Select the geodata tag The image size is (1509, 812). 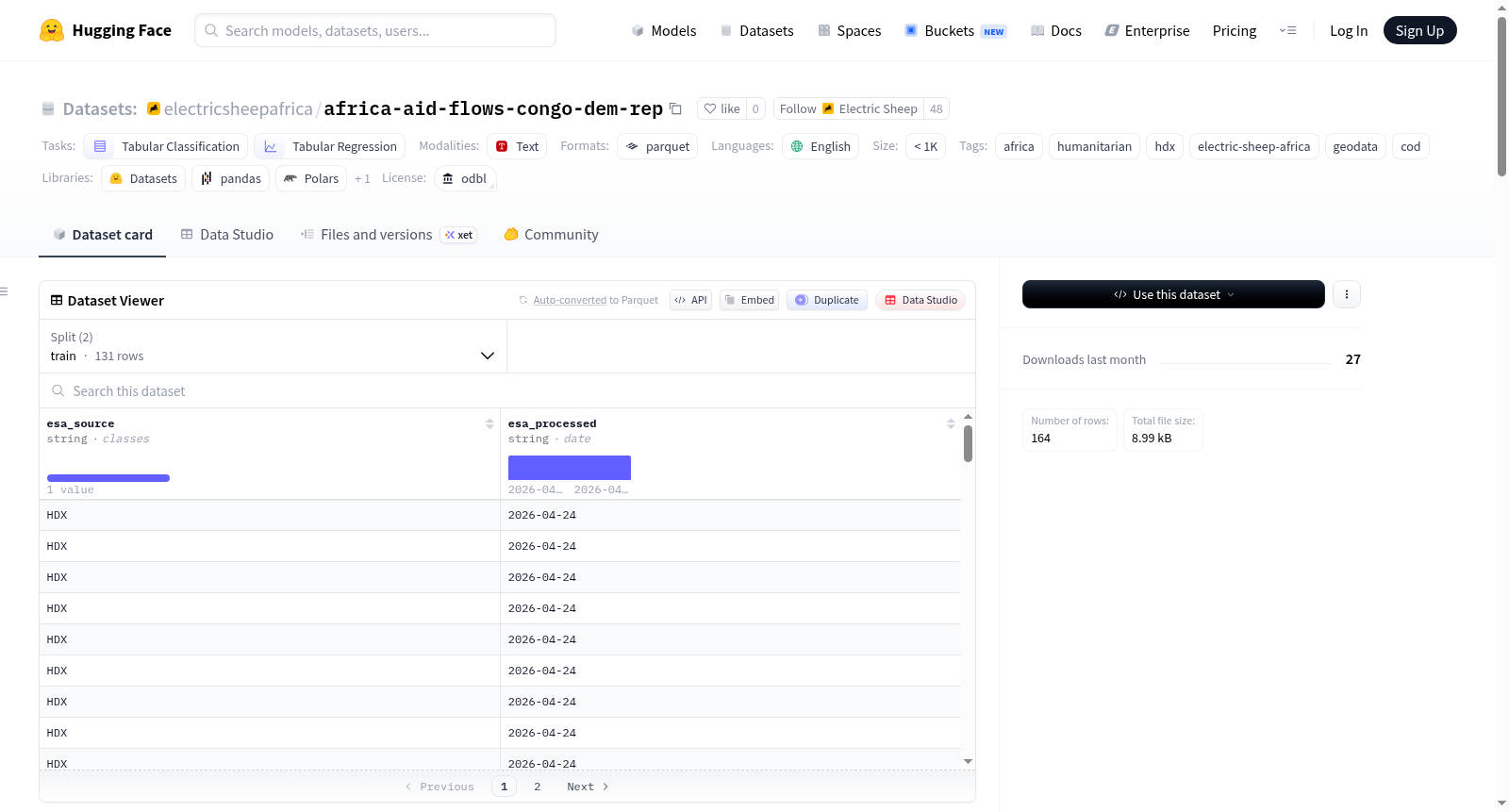coord(1355,146)
